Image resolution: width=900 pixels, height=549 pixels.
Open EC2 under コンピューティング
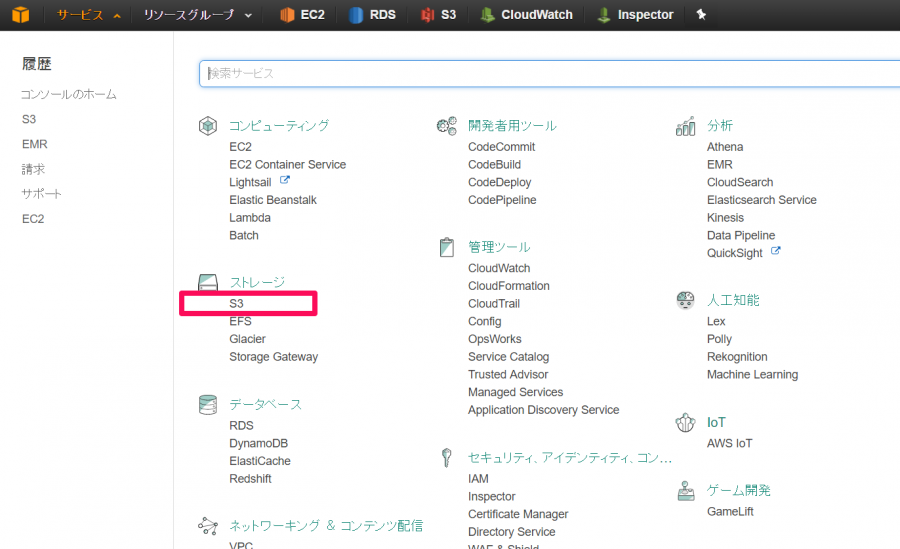[x=240, y=147]
